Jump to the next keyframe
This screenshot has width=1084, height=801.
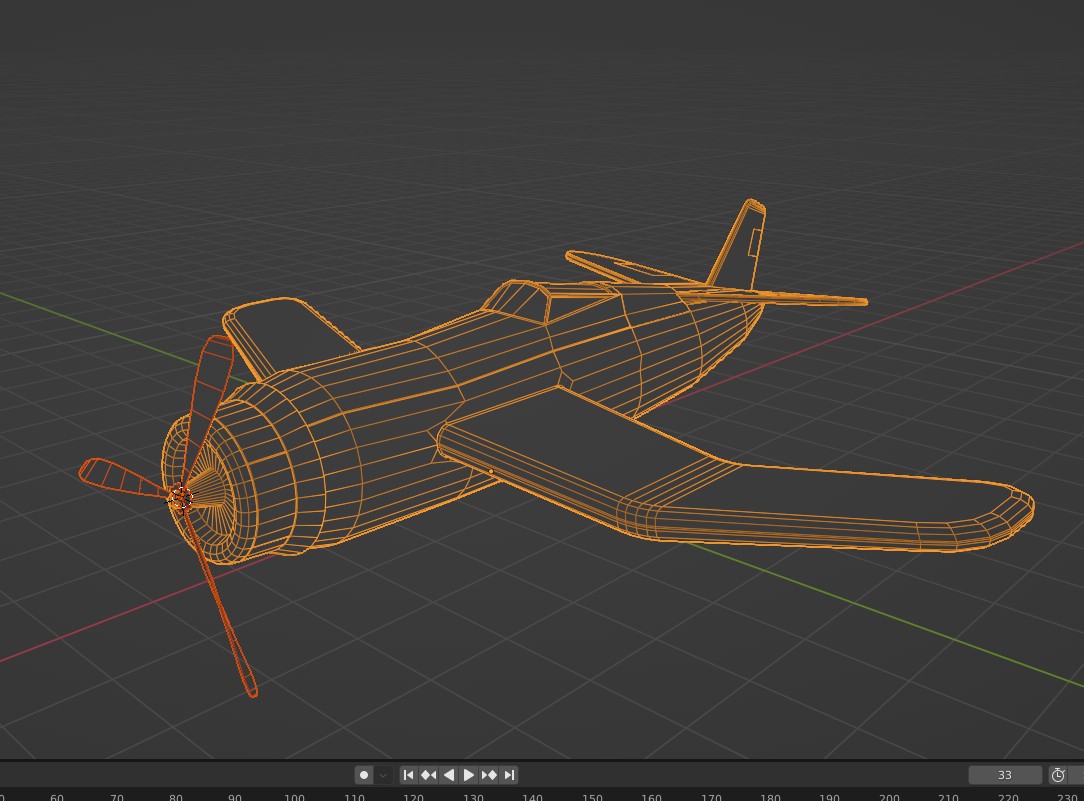(489, 774)
